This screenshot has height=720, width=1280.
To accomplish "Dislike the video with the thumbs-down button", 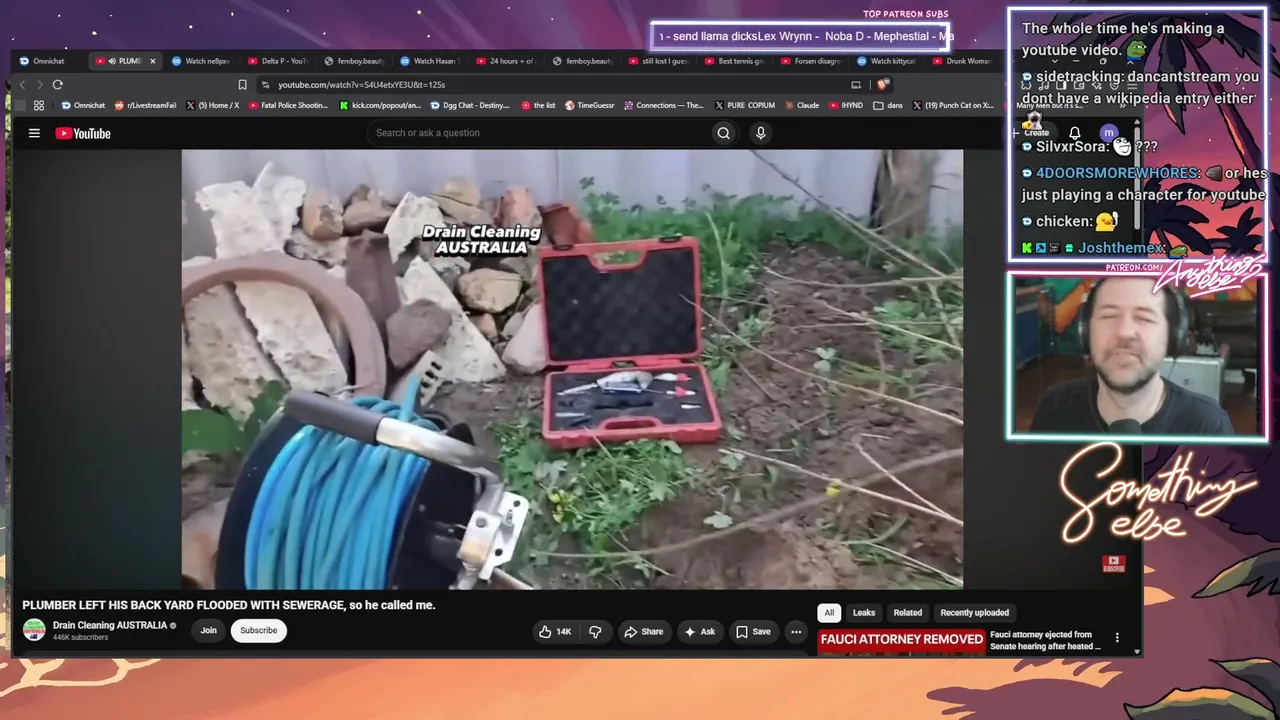I will (x=595, y=632).
